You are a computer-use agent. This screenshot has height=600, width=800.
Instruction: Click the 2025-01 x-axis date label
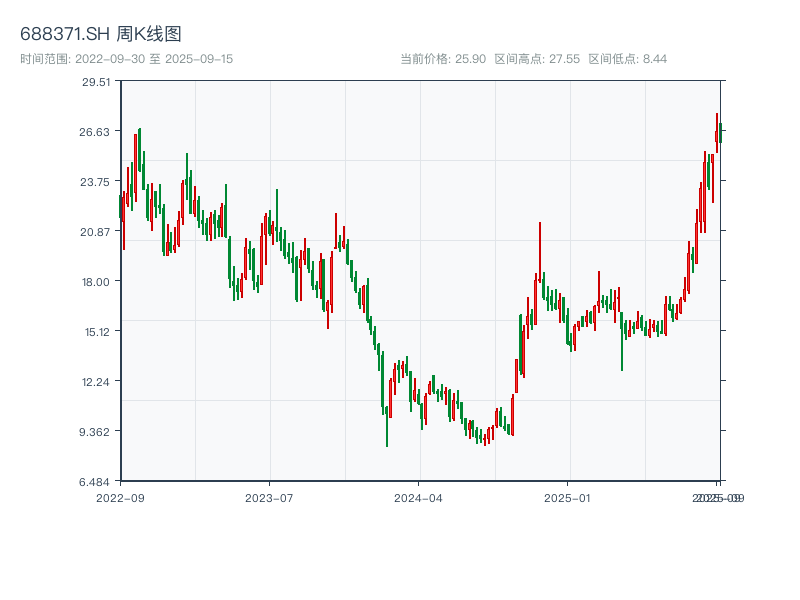click(568, 497)
